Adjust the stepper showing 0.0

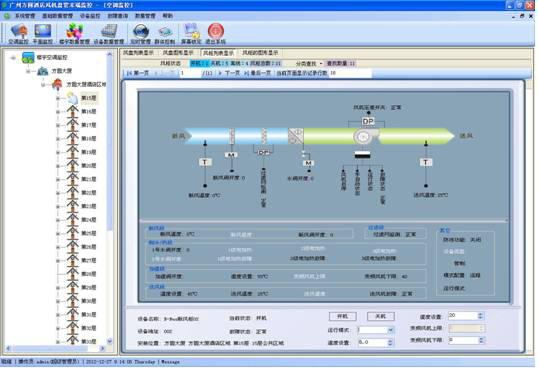(x=390, y=343)
